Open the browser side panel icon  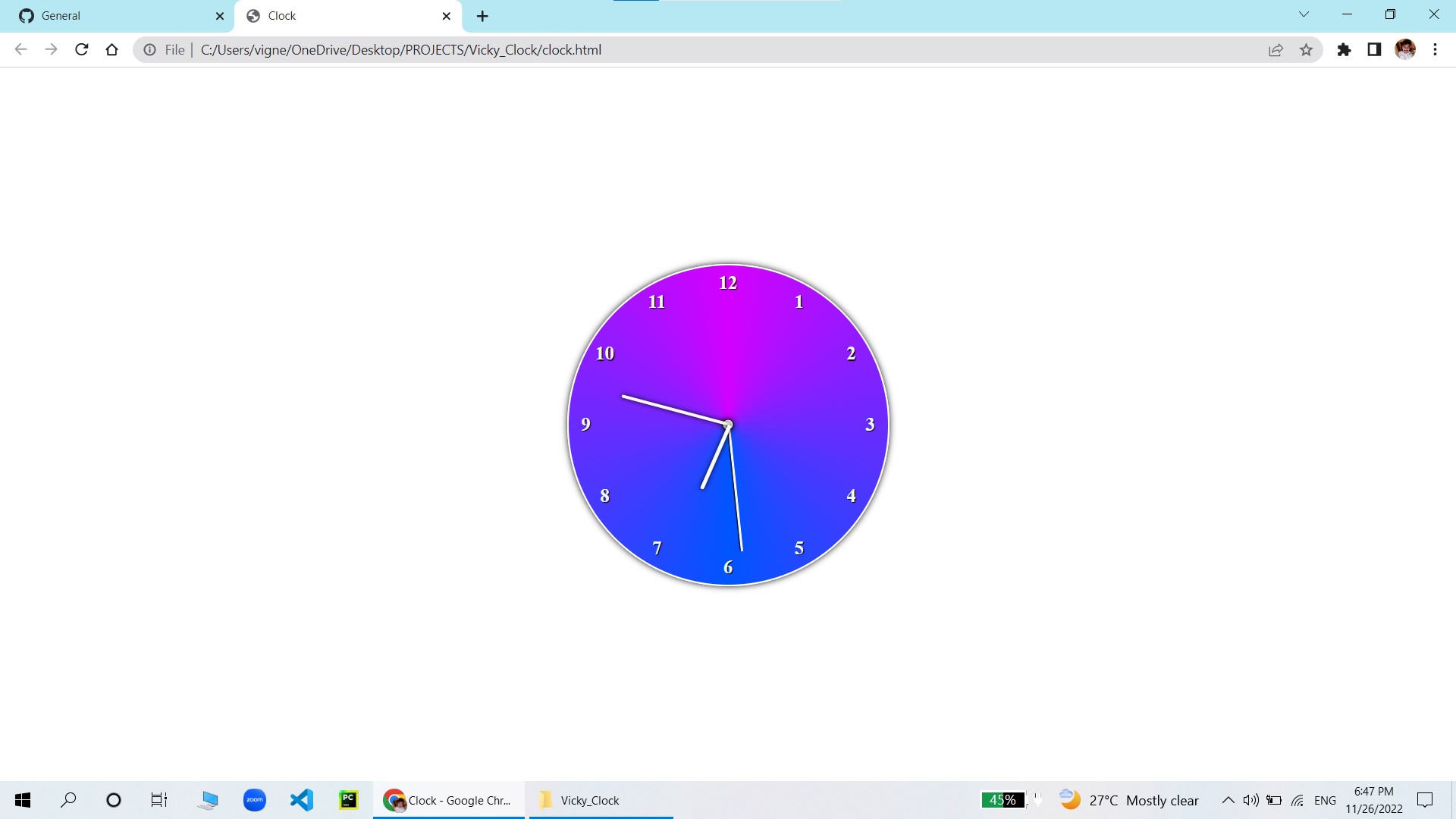pyautogui.click(x=1374, y=49)
